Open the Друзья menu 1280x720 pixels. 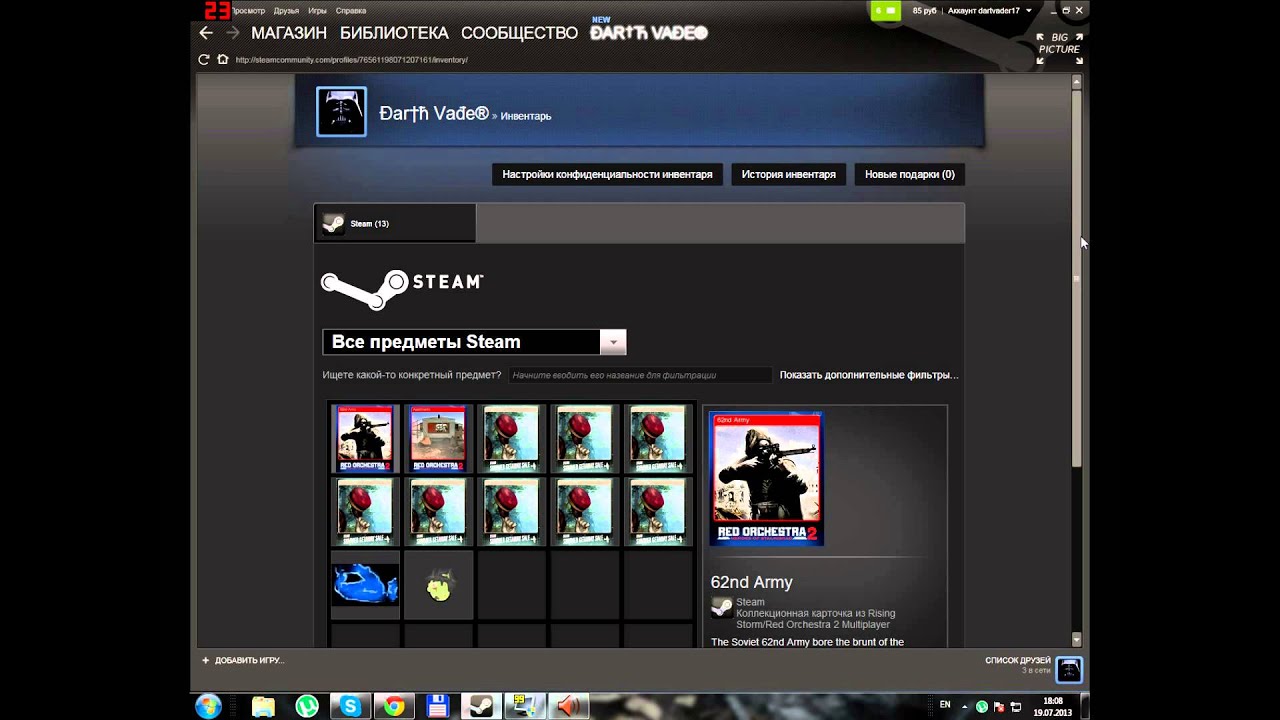click(x=287, y=11)
